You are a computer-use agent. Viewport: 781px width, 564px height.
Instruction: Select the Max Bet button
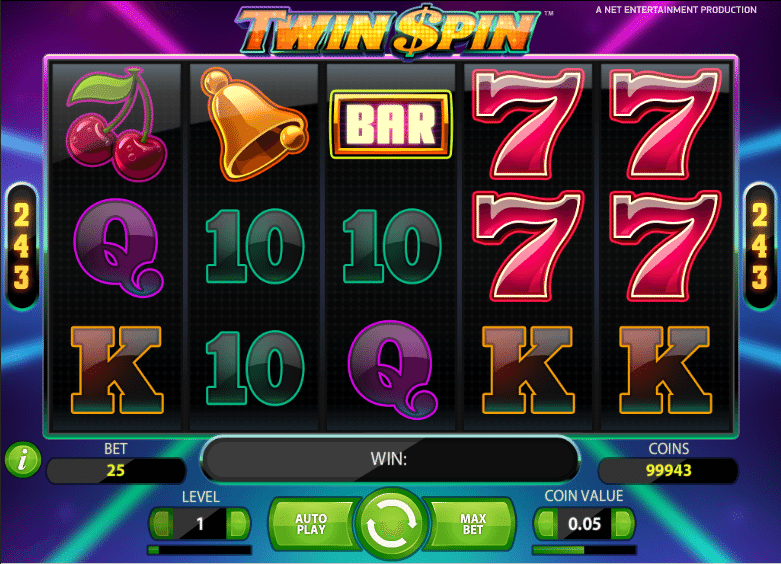[x=472, y=524]
